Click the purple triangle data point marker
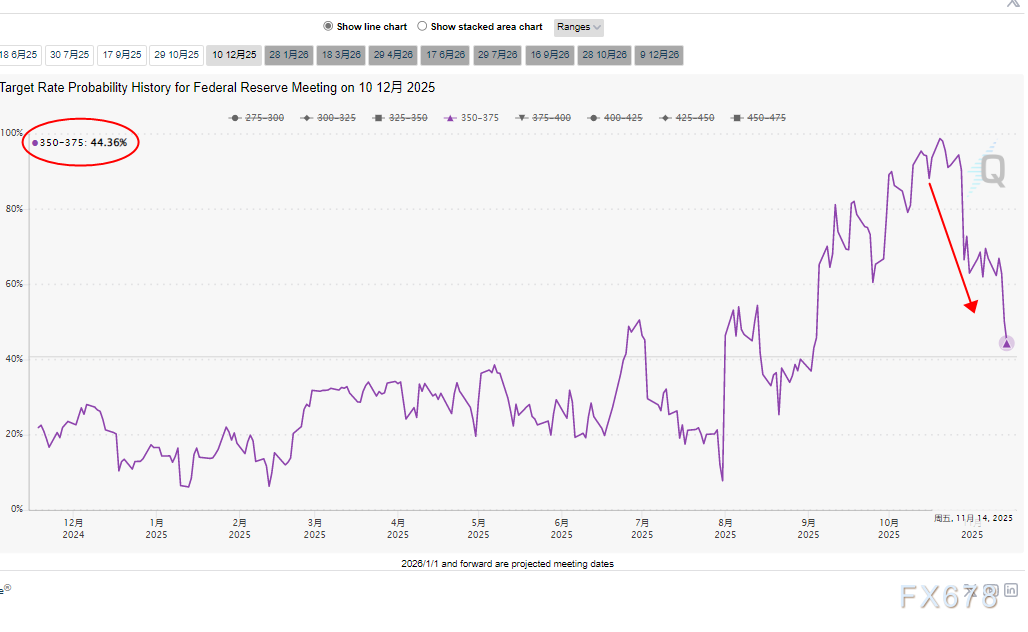Screen dimensions: 1028x632 1006,344
